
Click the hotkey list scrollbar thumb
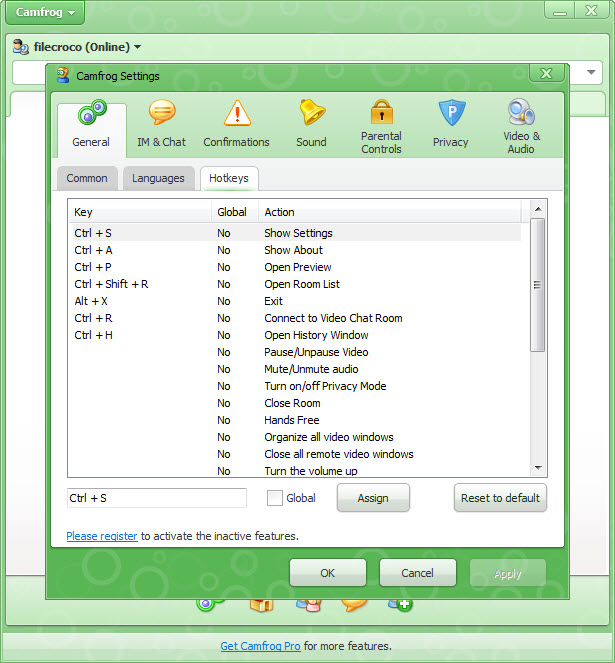pos(538,285)
